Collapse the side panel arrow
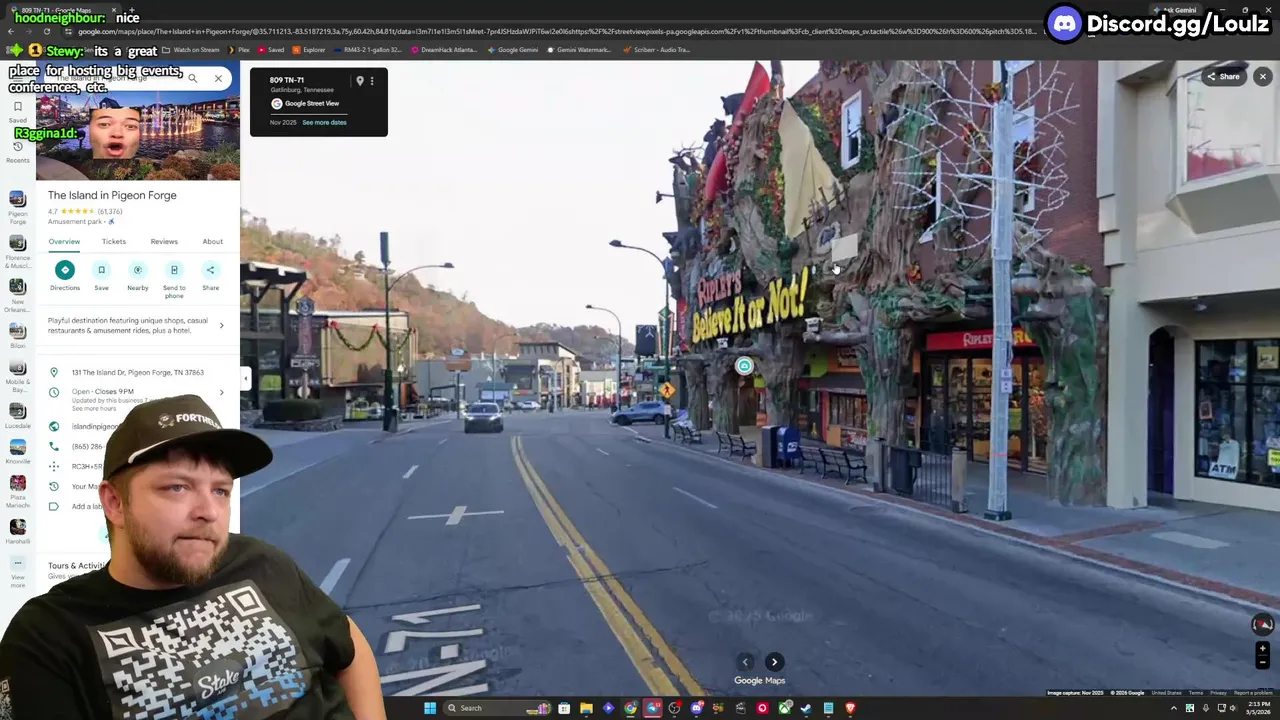Image resolution: width=1280 pixels, height=720 pixels. point(245,378)
